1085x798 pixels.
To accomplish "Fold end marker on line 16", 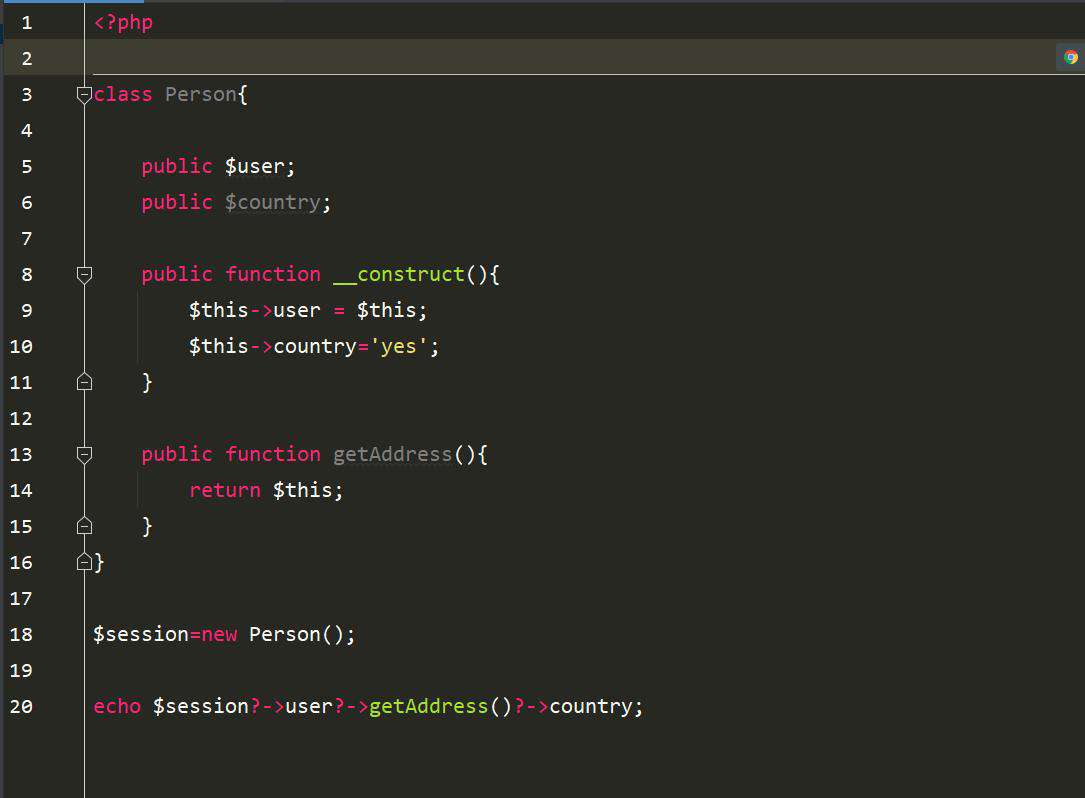I will pyautogui.click(x=84, y=561).
